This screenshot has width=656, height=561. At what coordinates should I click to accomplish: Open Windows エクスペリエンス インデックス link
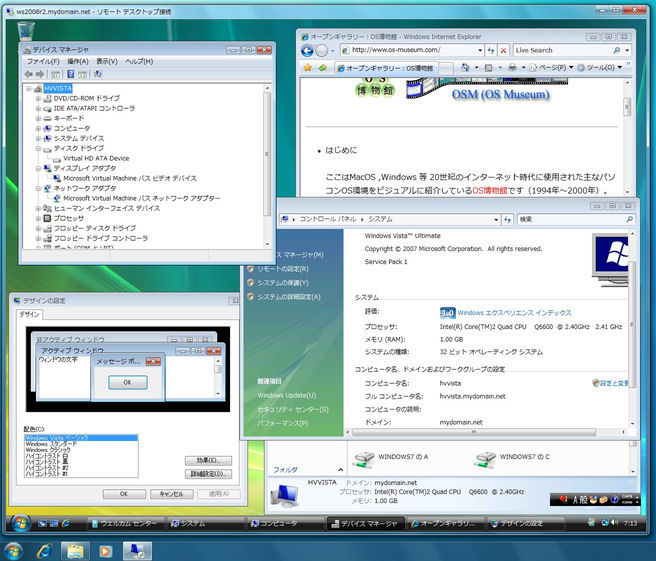(x=514, y=313)
